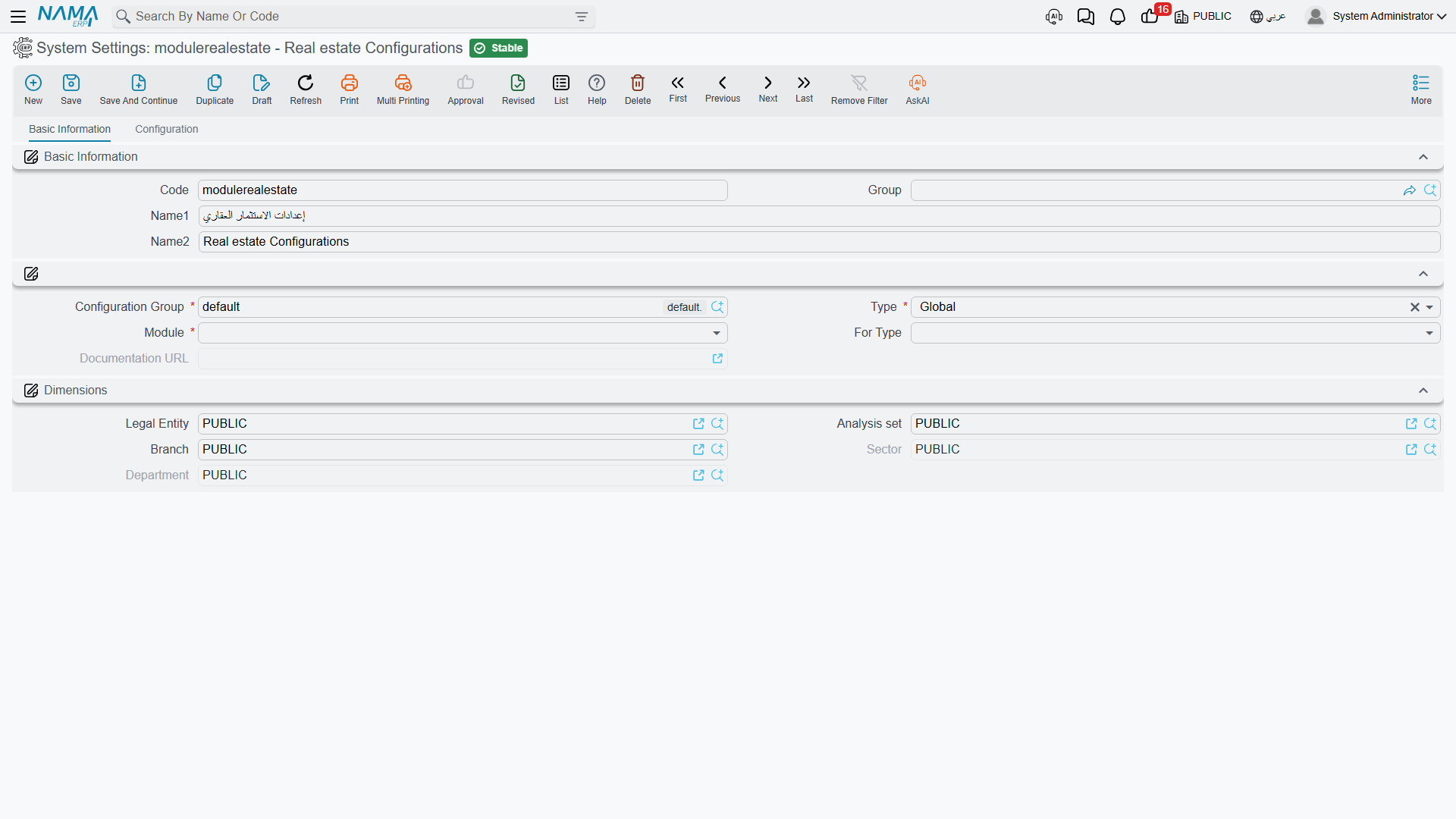This screenshot has width=1456, height=819.
Task: Click the PUBLIC entity selector in the header
Action: click(x=1203, y=17)
